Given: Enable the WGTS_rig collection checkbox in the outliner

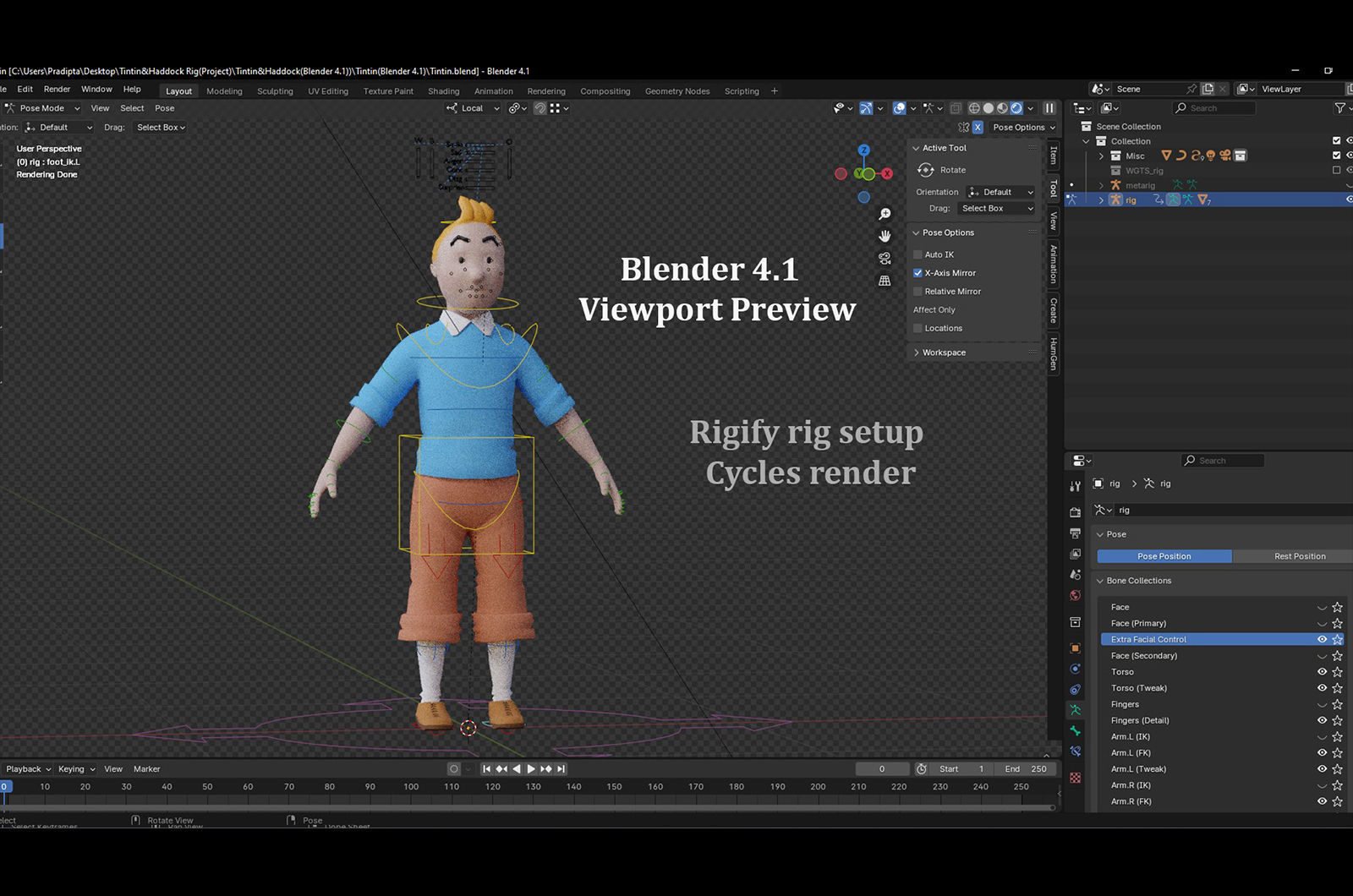Looking at the screenshot, I should 1337,170.
